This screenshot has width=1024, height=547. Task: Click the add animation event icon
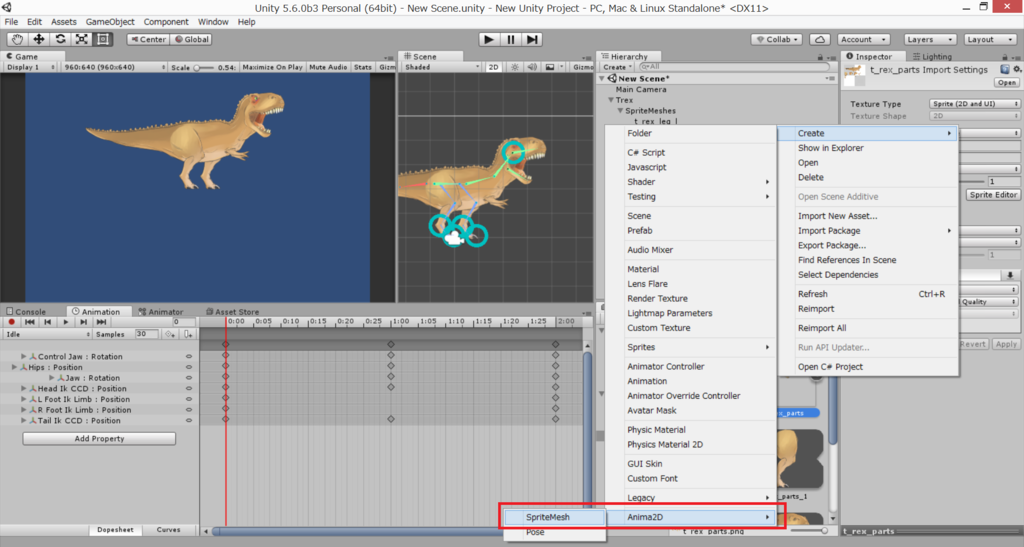(x=188, y=334)
